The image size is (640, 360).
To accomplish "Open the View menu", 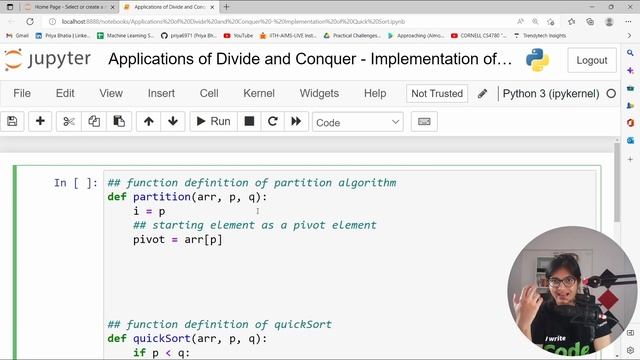I will 111,93.
